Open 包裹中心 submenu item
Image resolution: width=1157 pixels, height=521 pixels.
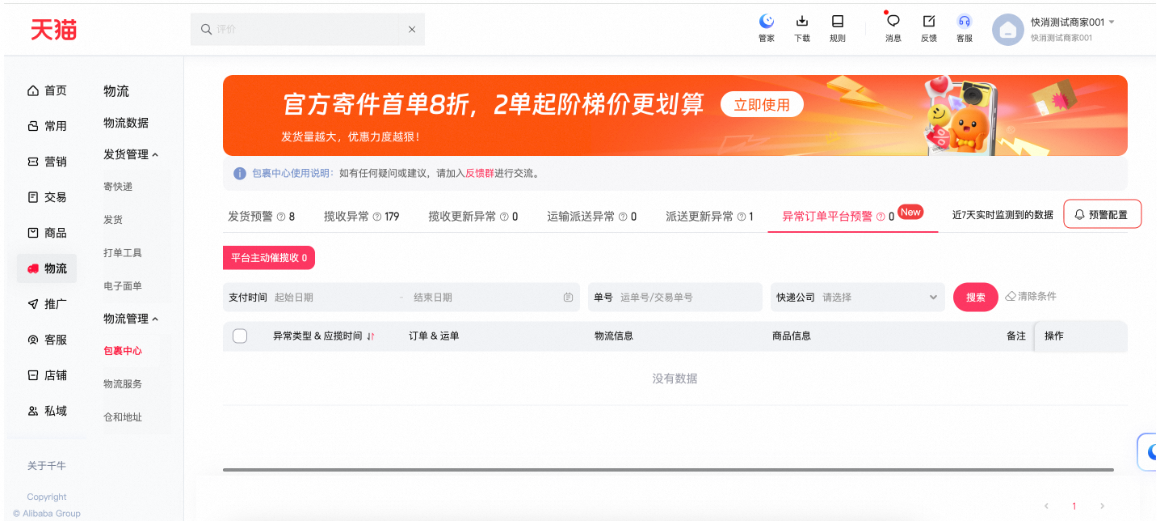pos(122,351)
